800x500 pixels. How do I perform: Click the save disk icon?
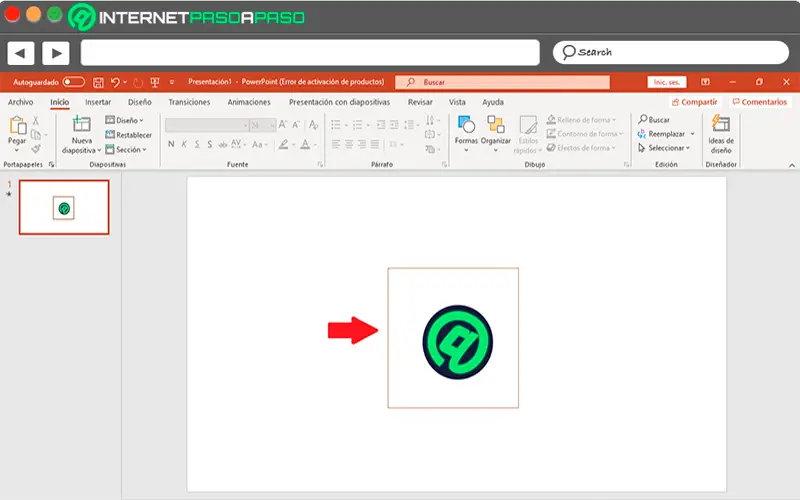98,82
